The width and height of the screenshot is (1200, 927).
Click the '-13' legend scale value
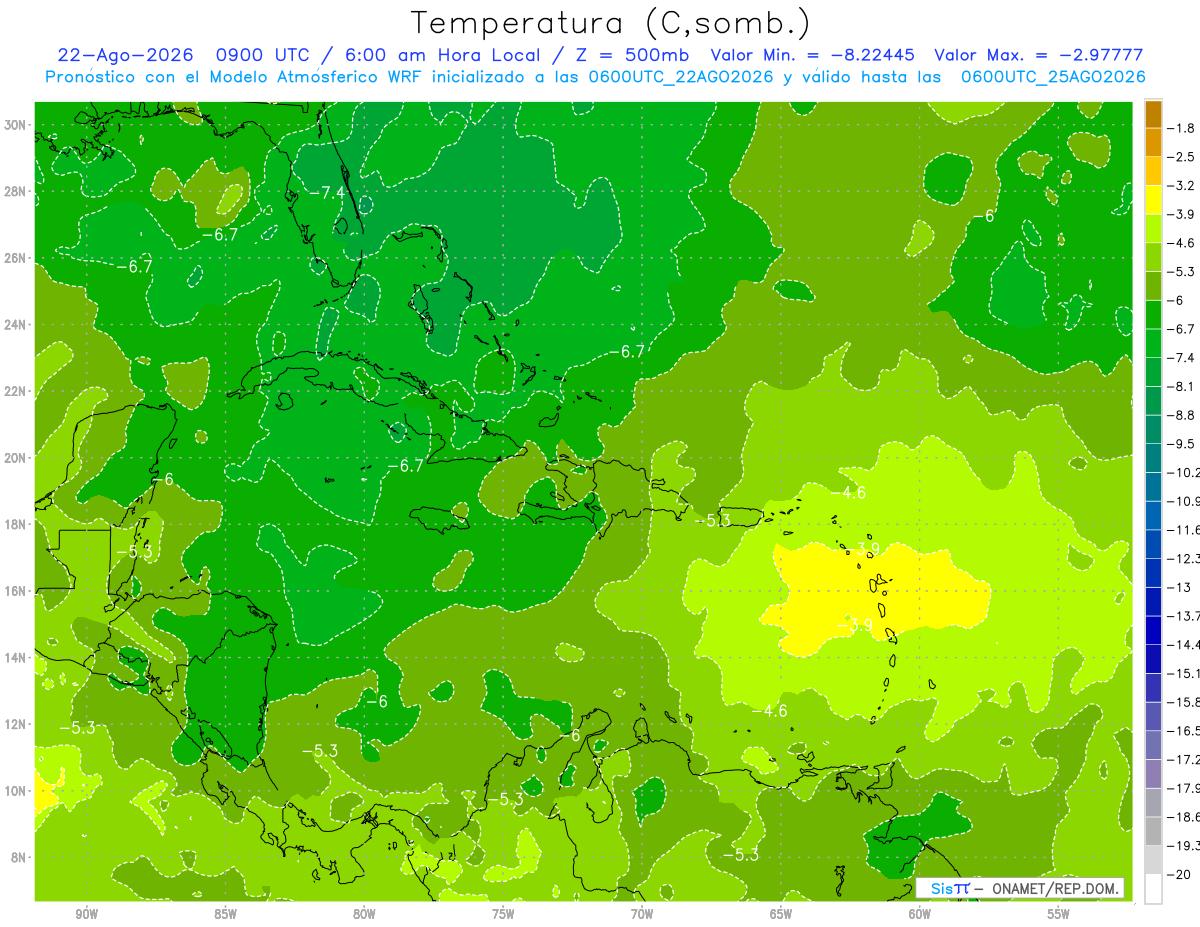click(1179, 588)
